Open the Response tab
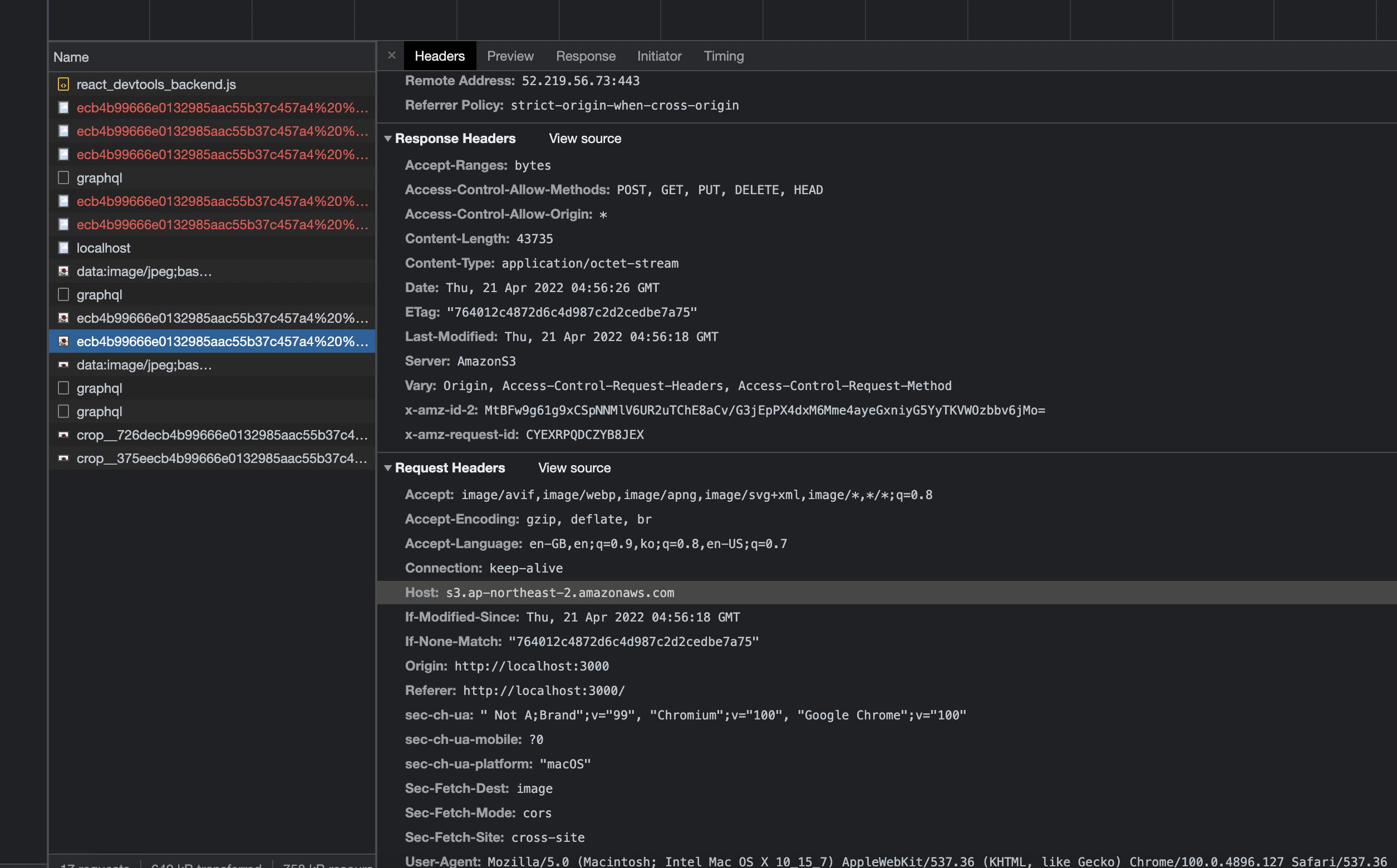1397x868 pixels. tap(585, 56)
